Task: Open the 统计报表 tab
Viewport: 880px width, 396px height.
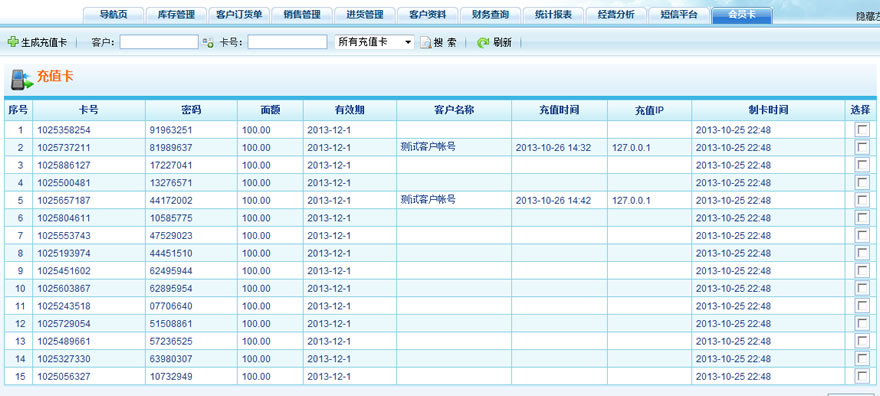Action: pyautogui.click(x=553, y=16)
